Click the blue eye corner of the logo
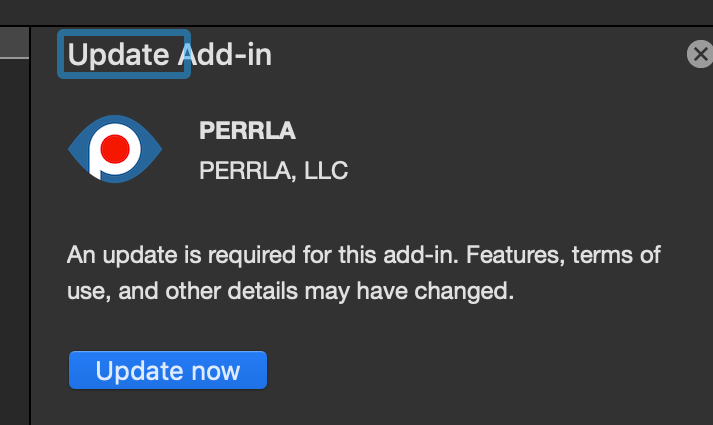Viewport: 713px width, 425px height. click(x=76, y=150)
